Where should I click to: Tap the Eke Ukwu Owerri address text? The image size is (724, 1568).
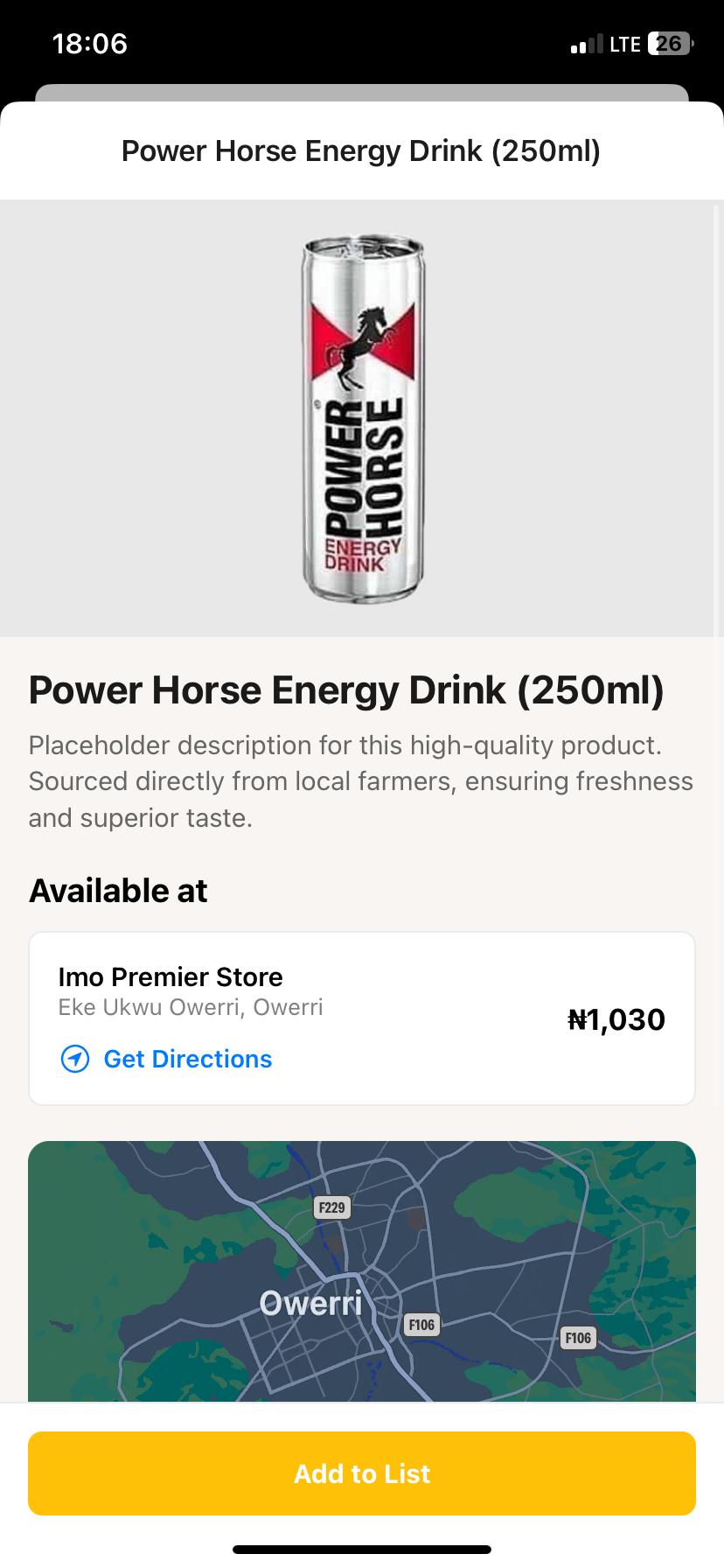(x=191, y=1007)
